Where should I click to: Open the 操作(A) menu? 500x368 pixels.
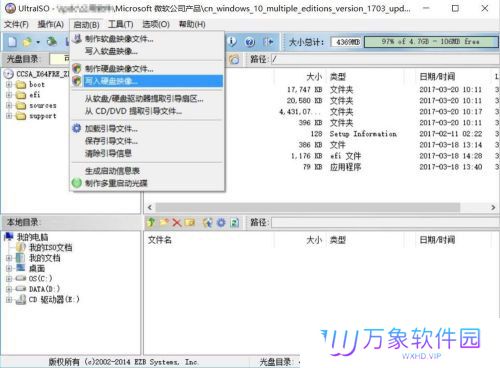pyautogui.click(x=50, y=24)
